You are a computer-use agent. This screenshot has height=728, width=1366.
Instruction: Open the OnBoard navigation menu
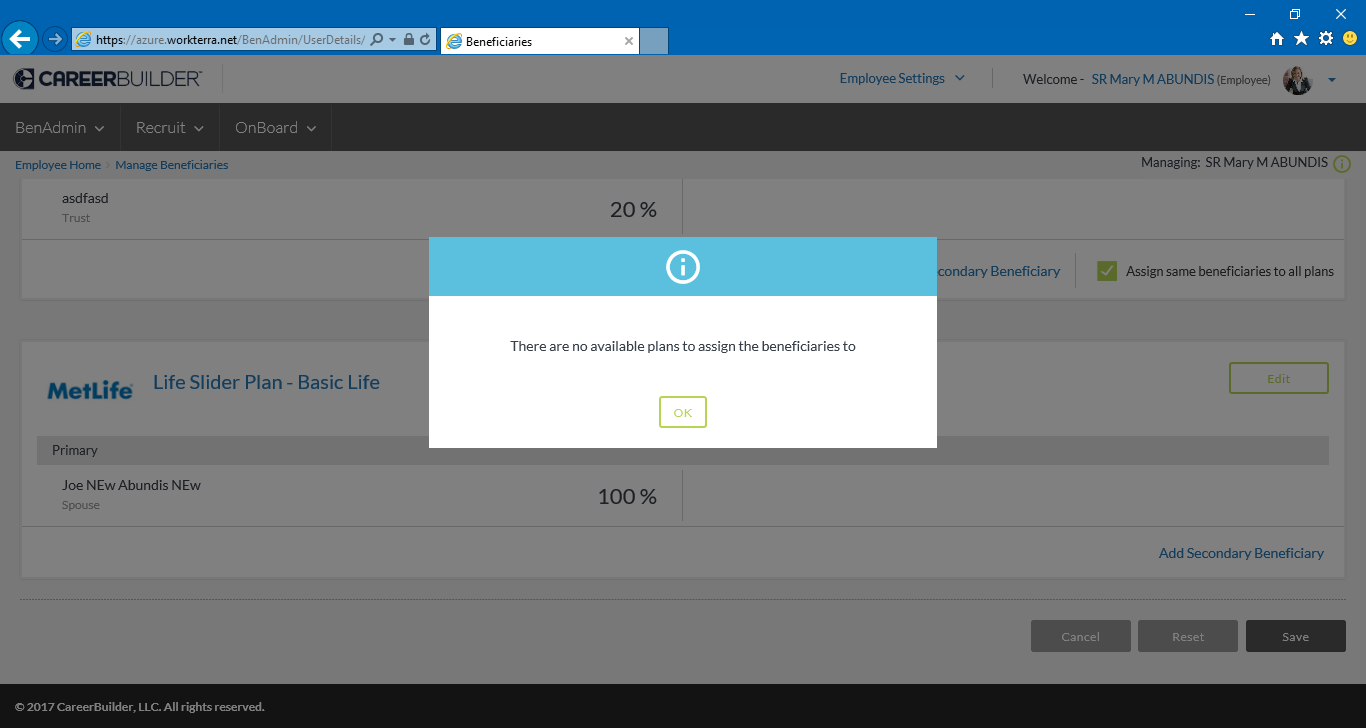[x=275, y=128]
